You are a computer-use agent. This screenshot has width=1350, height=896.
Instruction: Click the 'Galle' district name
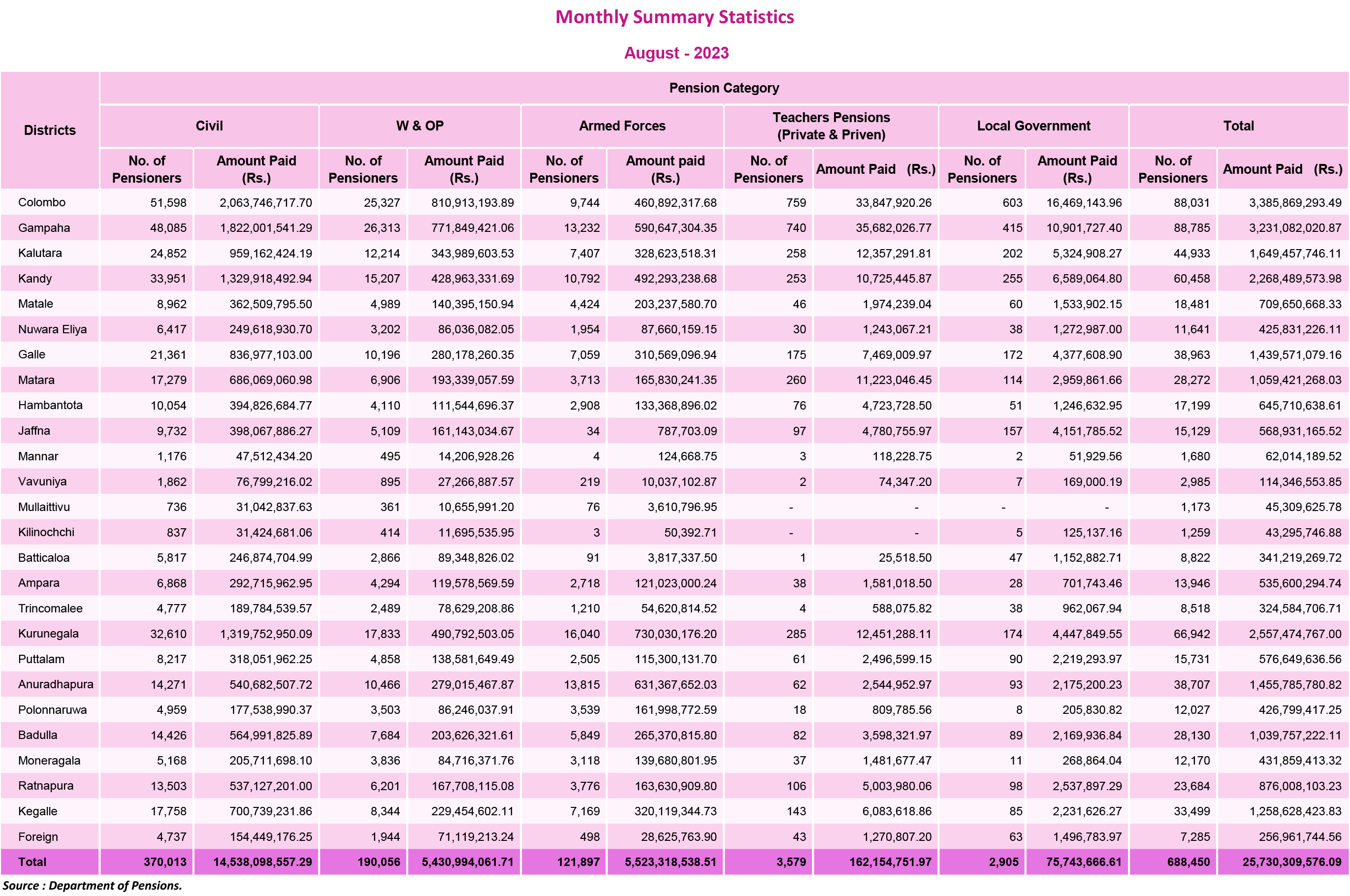(32, 354)
